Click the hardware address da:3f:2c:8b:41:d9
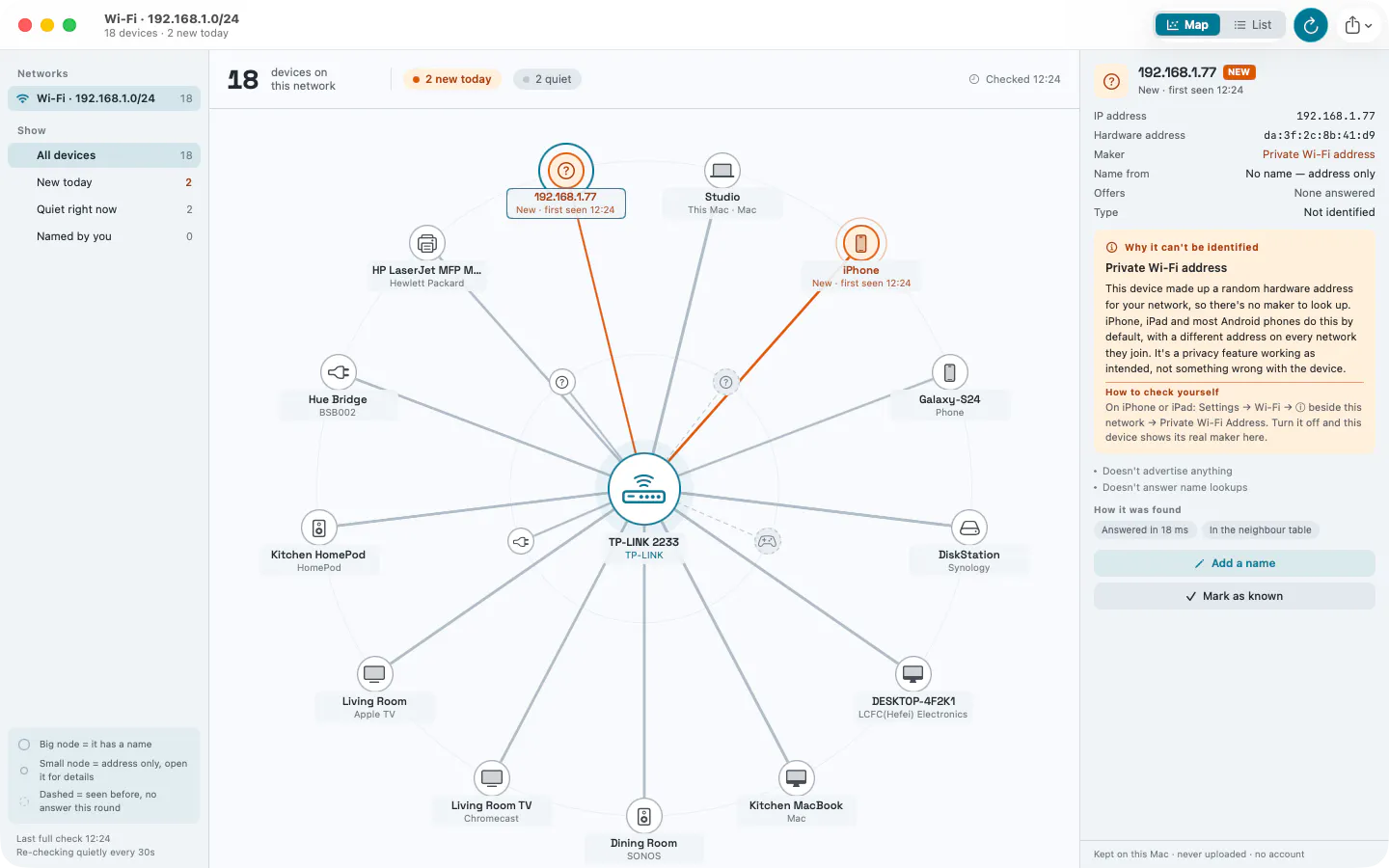Image resolution: width=1389 pixels, height=868 pixels. [x=1320, y=135]
